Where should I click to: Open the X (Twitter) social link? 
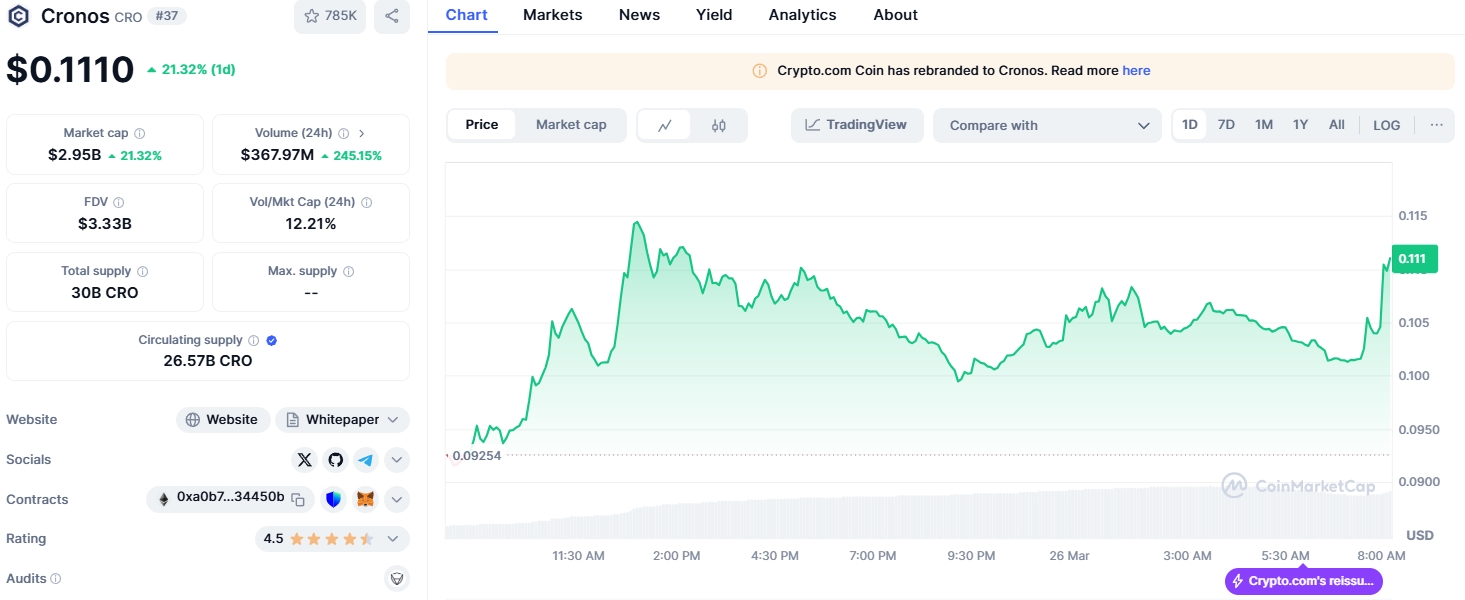coord(305,460)
